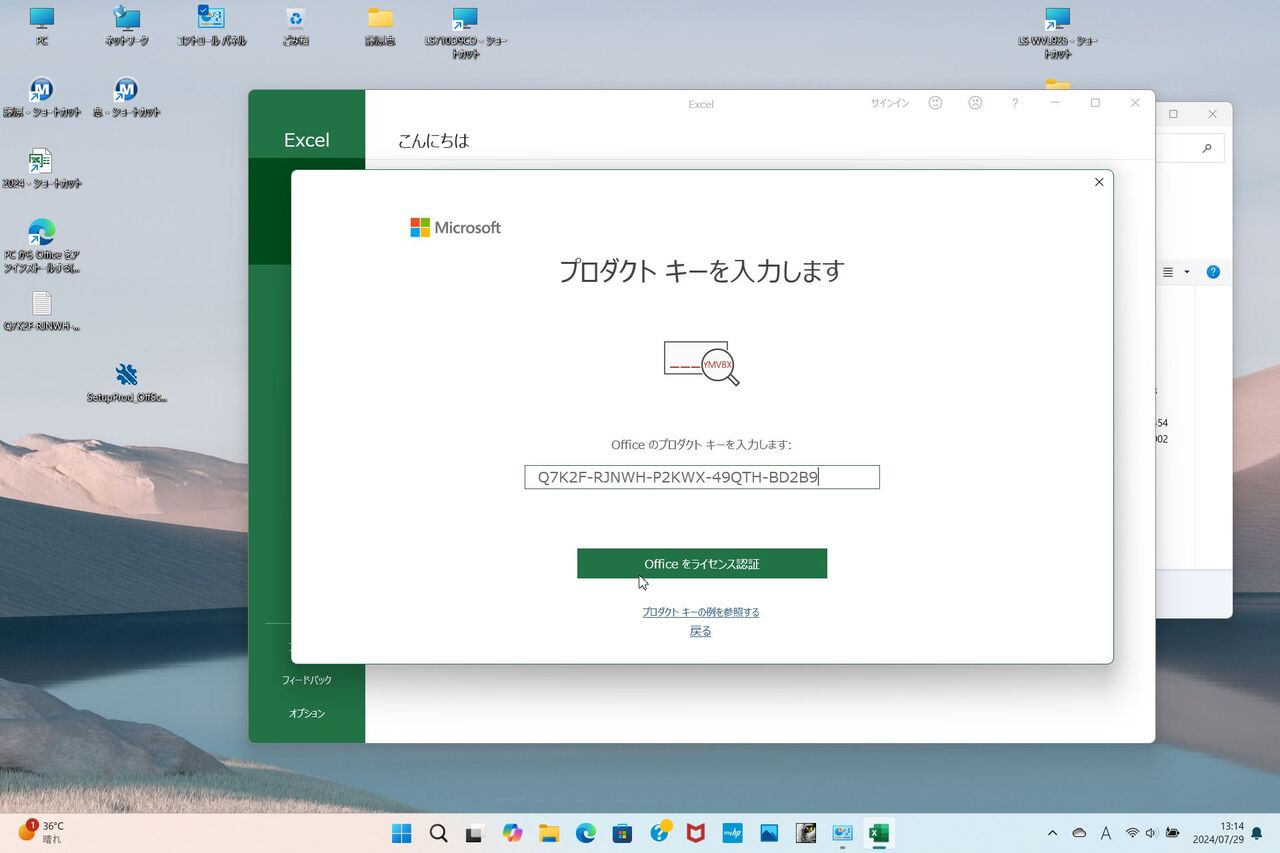Open フィードバック in the Excel sidebar

tap(307, 680)
